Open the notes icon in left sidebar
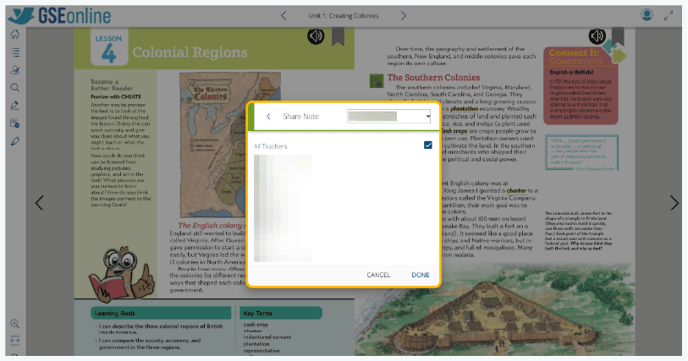Image resolution: width=688 pixels, height=361 pixels. pos(15,124)
